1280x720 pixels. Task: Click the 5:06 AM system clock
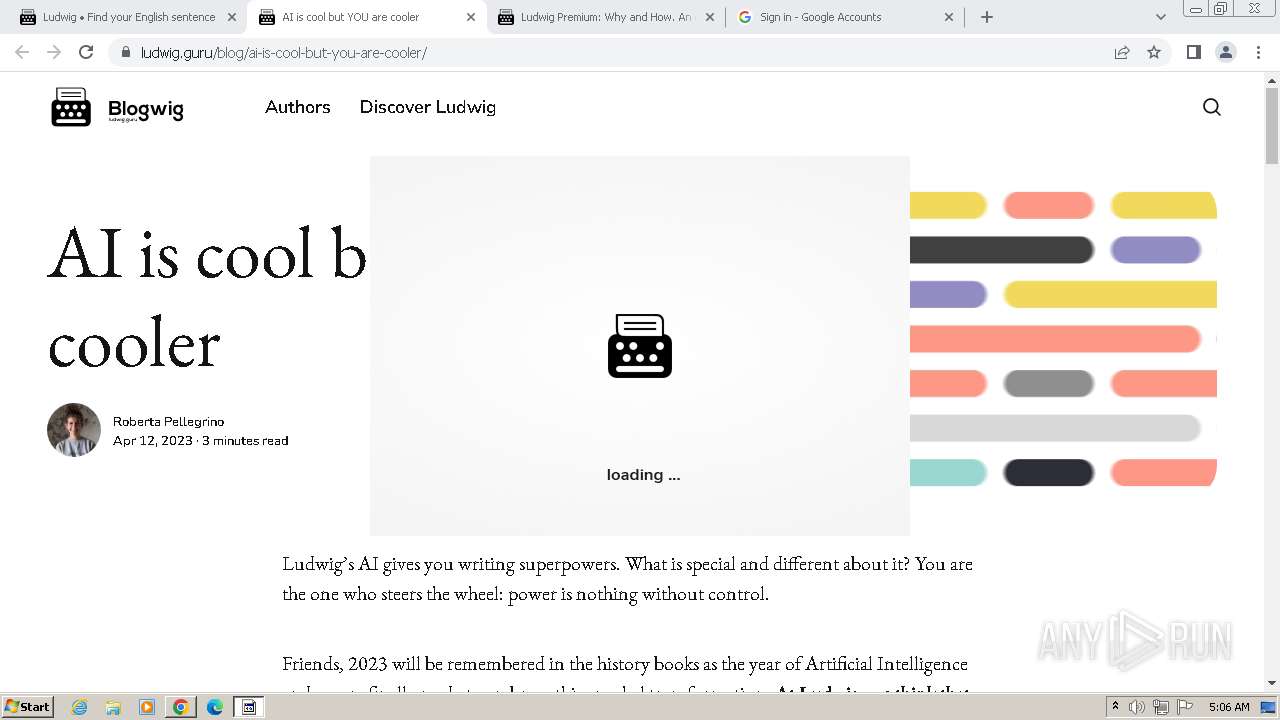[1229, 707]
